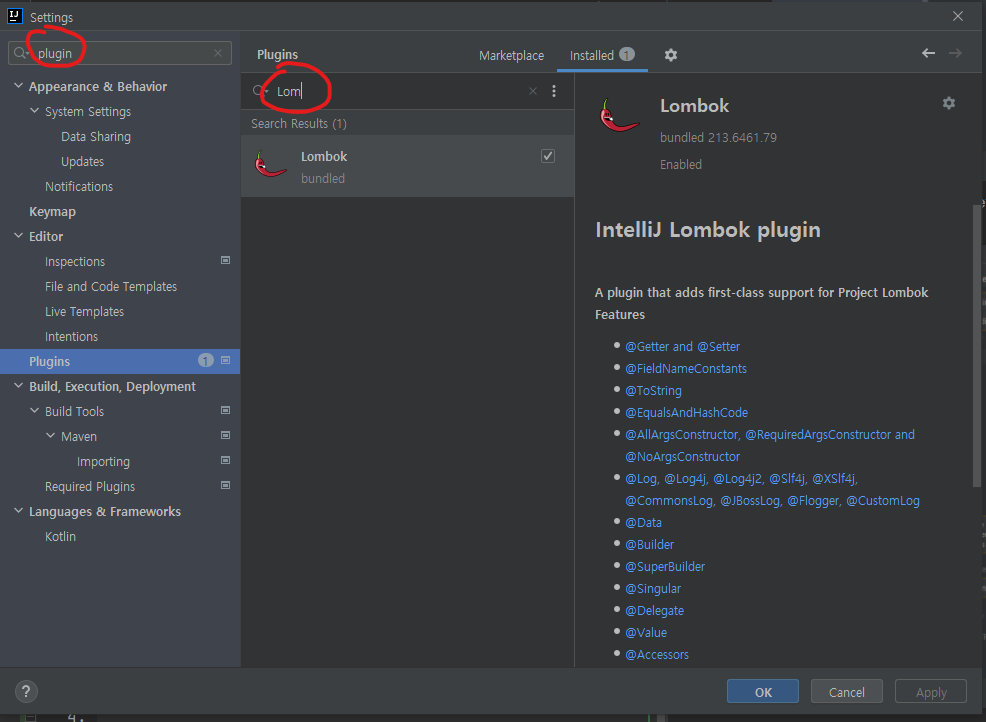
Task: Click project-level icon next to Maven
Action: tap(225, 435)
